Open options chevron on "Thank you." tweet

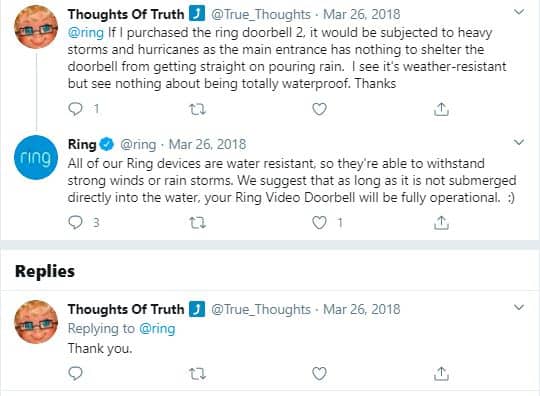pyautogui.click(x=519, y=307)
